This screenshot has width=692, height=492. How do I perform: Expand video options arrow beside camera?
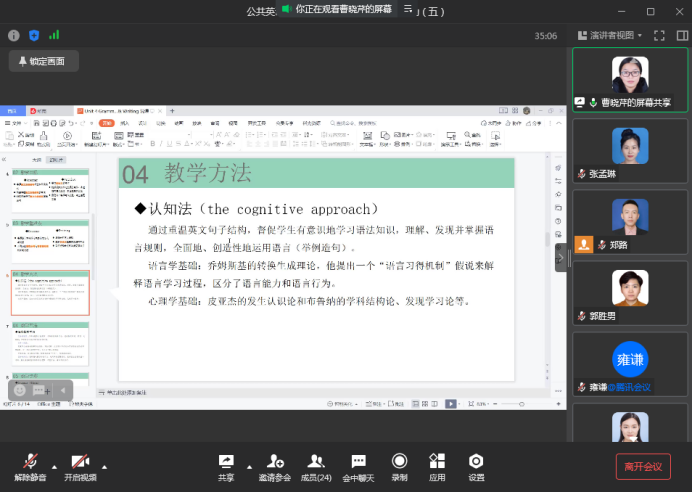104,466
